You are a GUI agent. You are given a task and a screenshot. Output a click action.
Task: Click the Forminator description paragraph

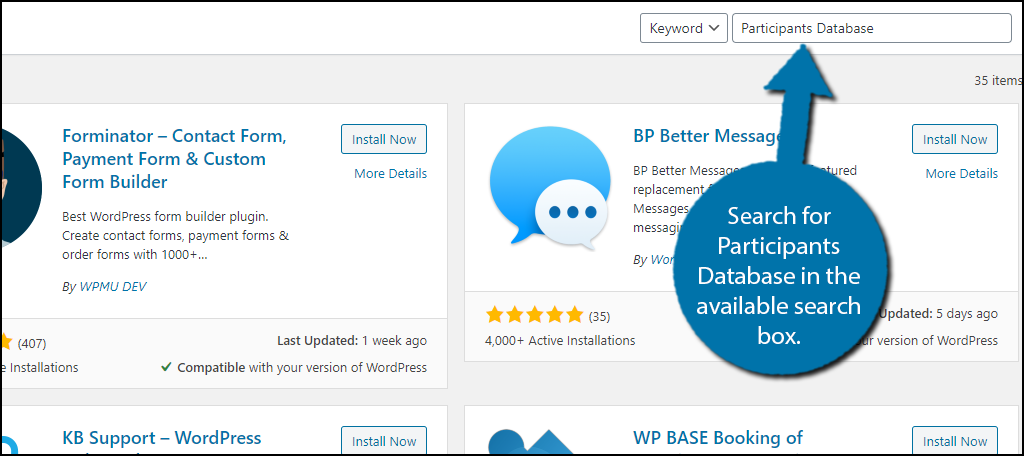[x=176, y=235]
